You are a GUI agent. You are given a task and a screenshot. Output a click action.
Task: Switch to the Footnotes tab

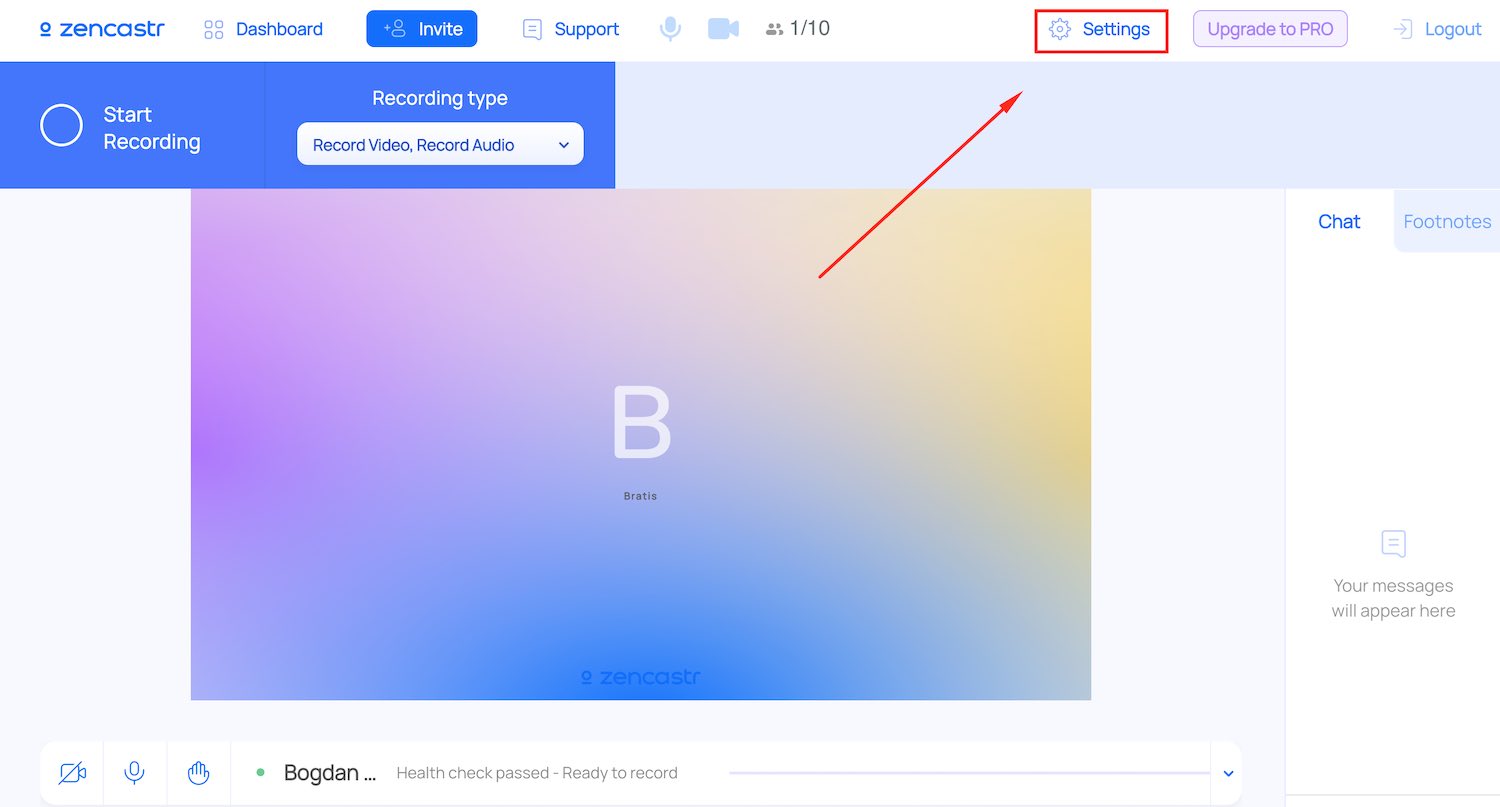point(1447,221)
